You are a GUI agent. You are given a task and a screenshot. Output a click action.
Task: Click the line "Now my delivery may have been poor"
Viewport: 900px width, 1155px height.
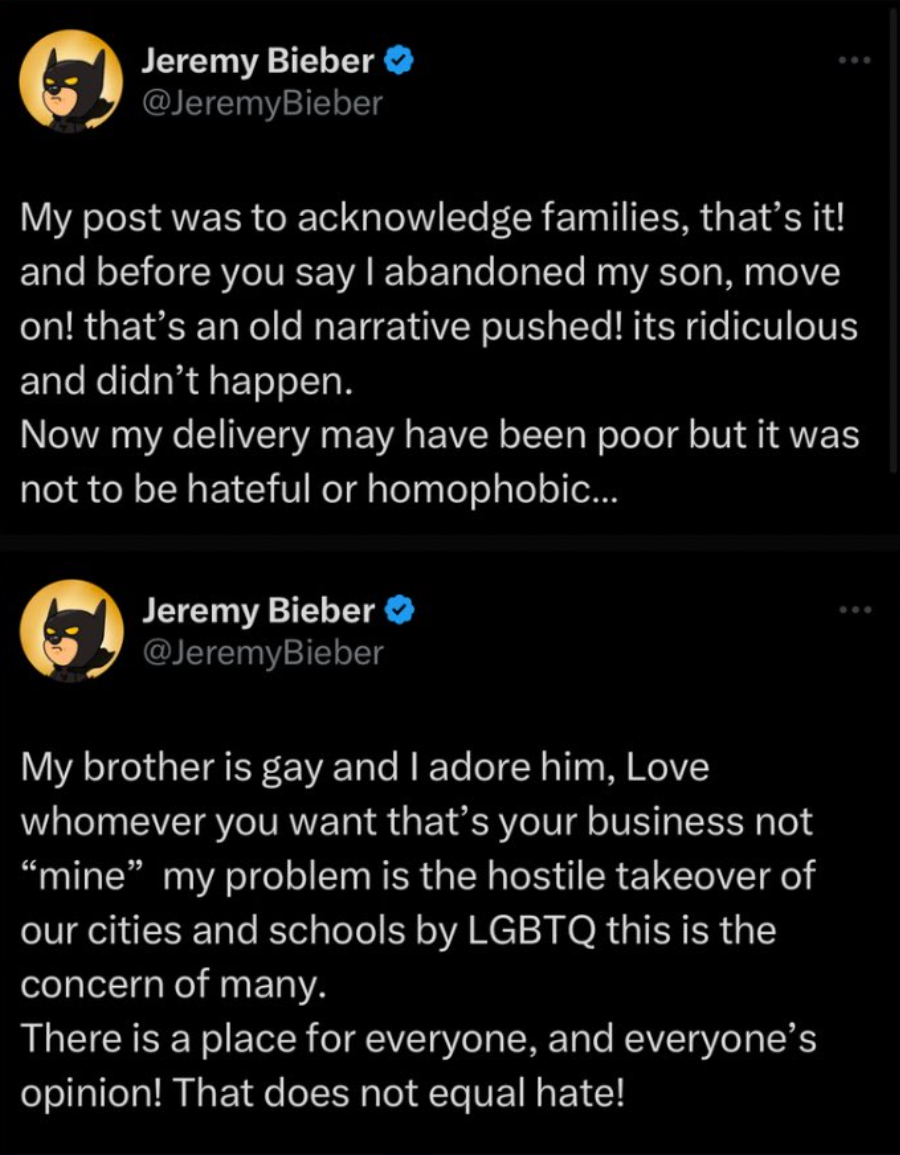(439, 438)
